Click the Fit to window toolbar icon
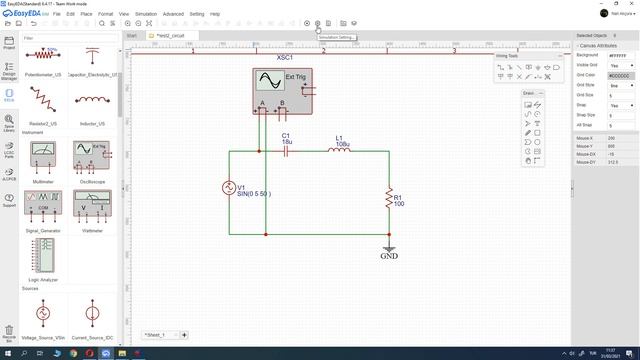Image resolution: width=640 pixels, height=360 pixels. [x=149, y=24]
